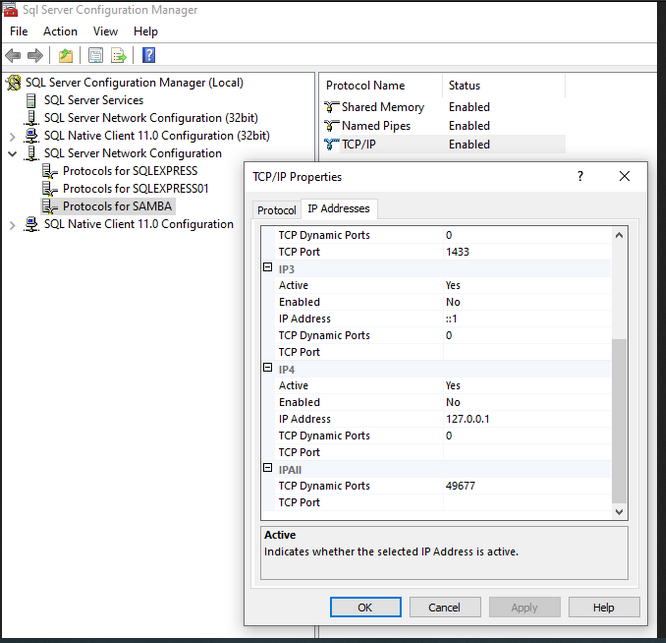Collapse the IP4 section

[x=268, y=367]
